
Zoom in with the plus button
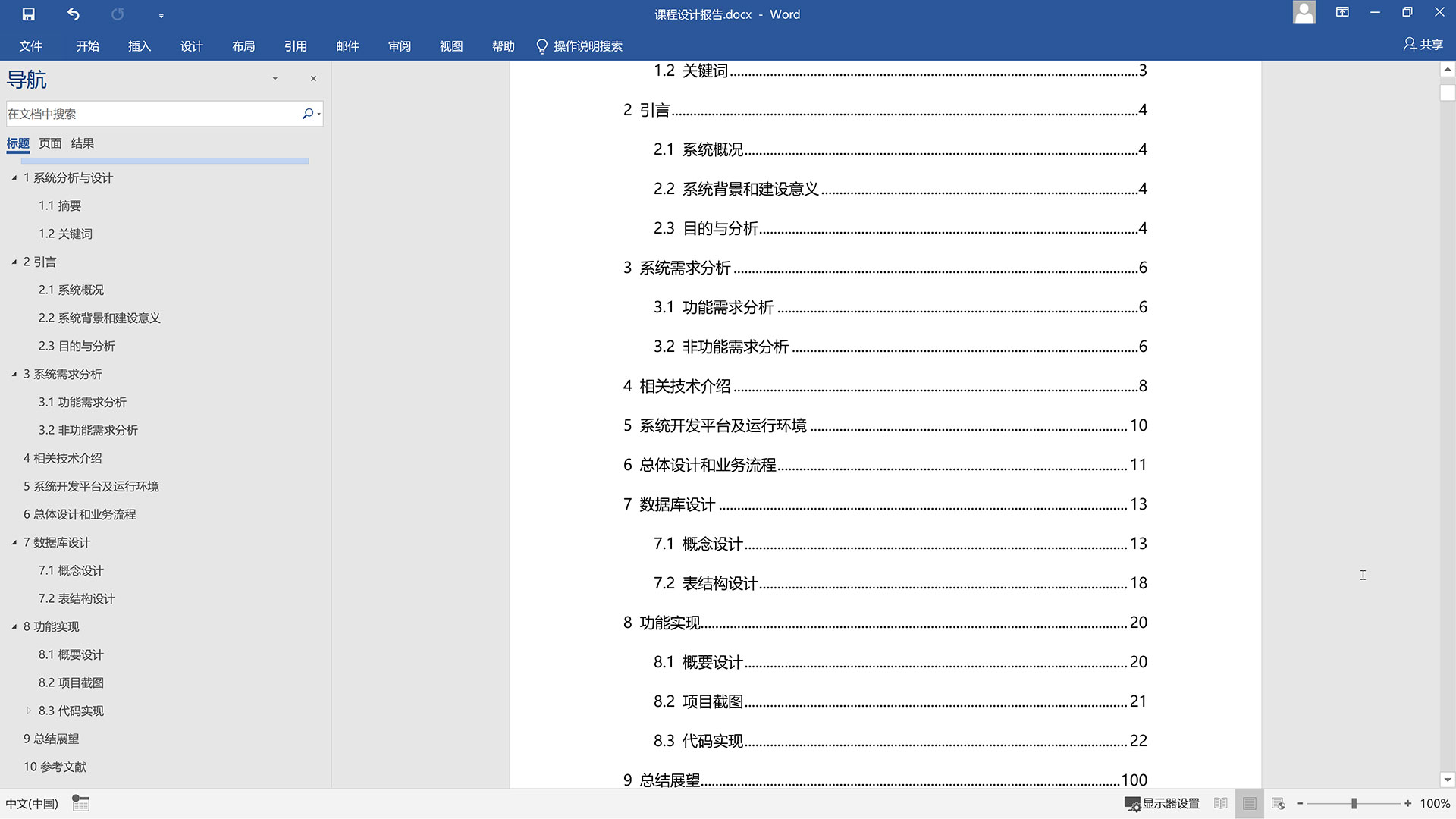pos(1406,804)
